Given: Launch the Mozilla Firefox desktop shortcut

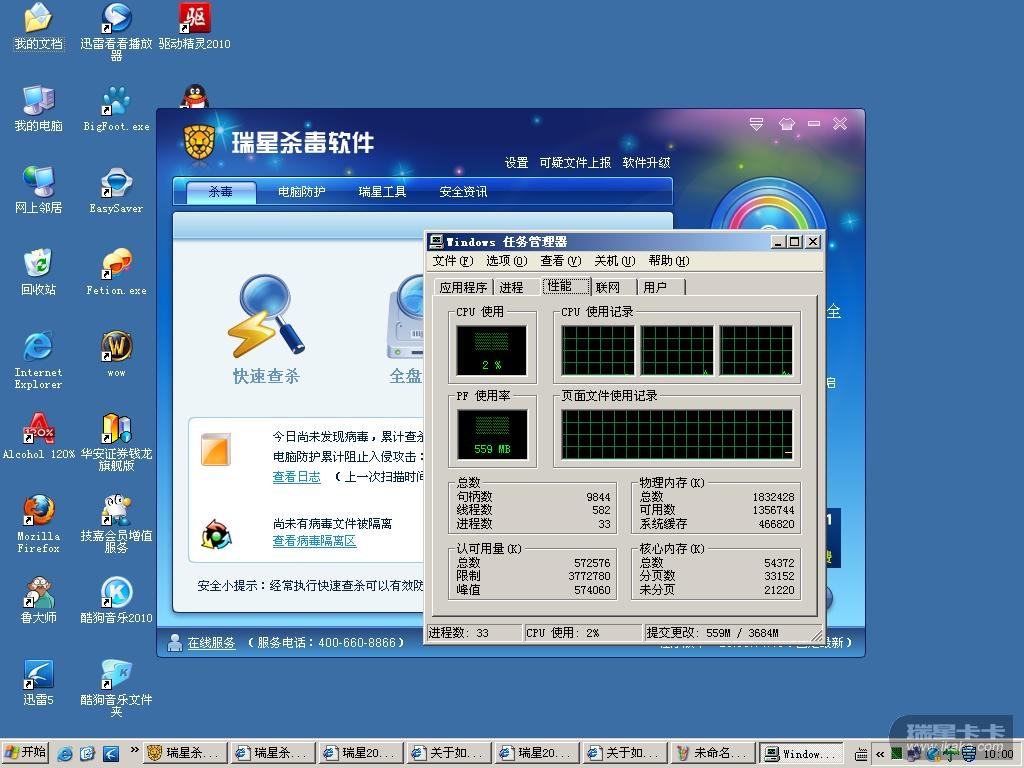Looking at the screenshot, I should tap(39, 524).
